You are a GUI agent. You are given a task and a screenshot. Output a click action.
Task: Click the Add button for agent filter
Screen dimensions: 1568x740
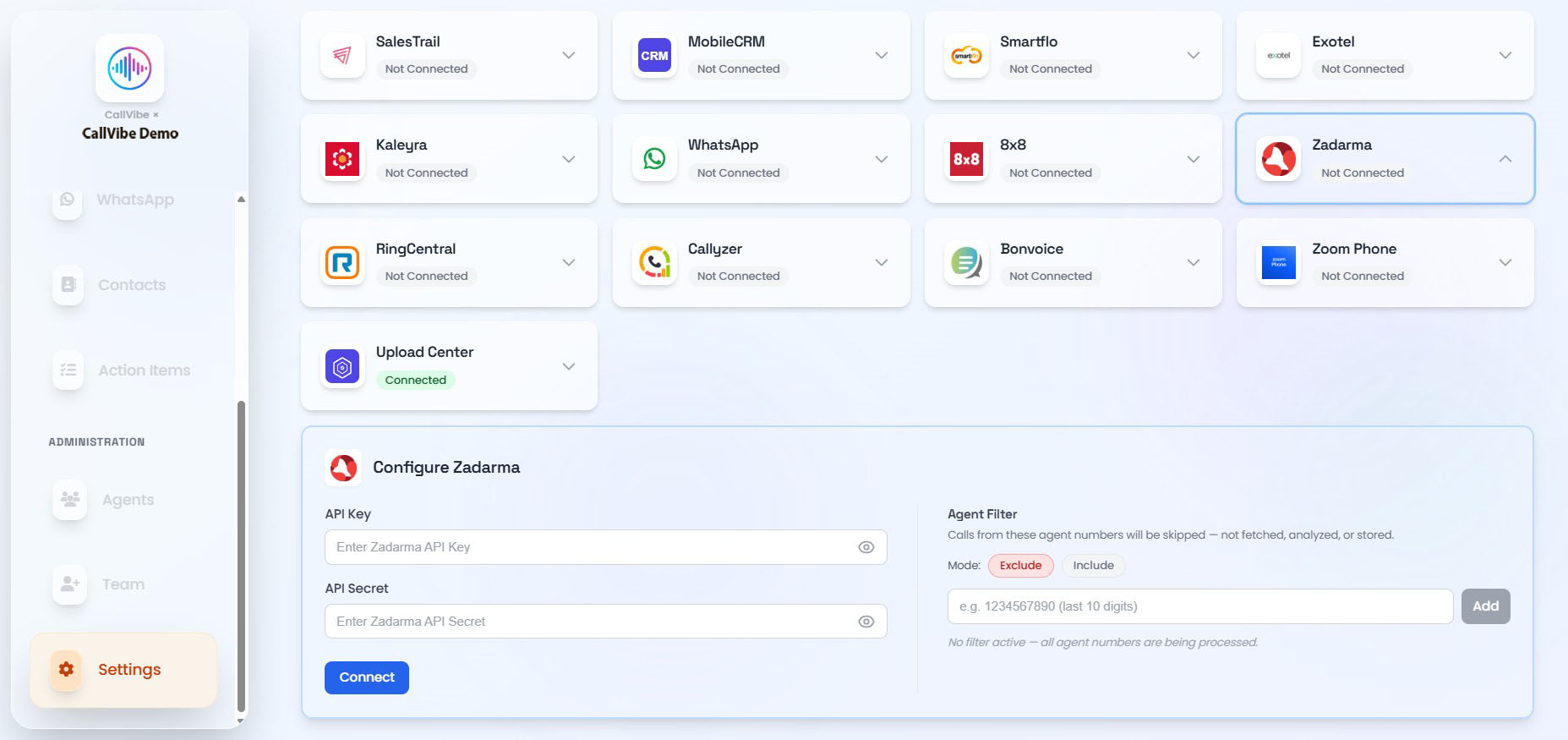[x=1485, y=606]
